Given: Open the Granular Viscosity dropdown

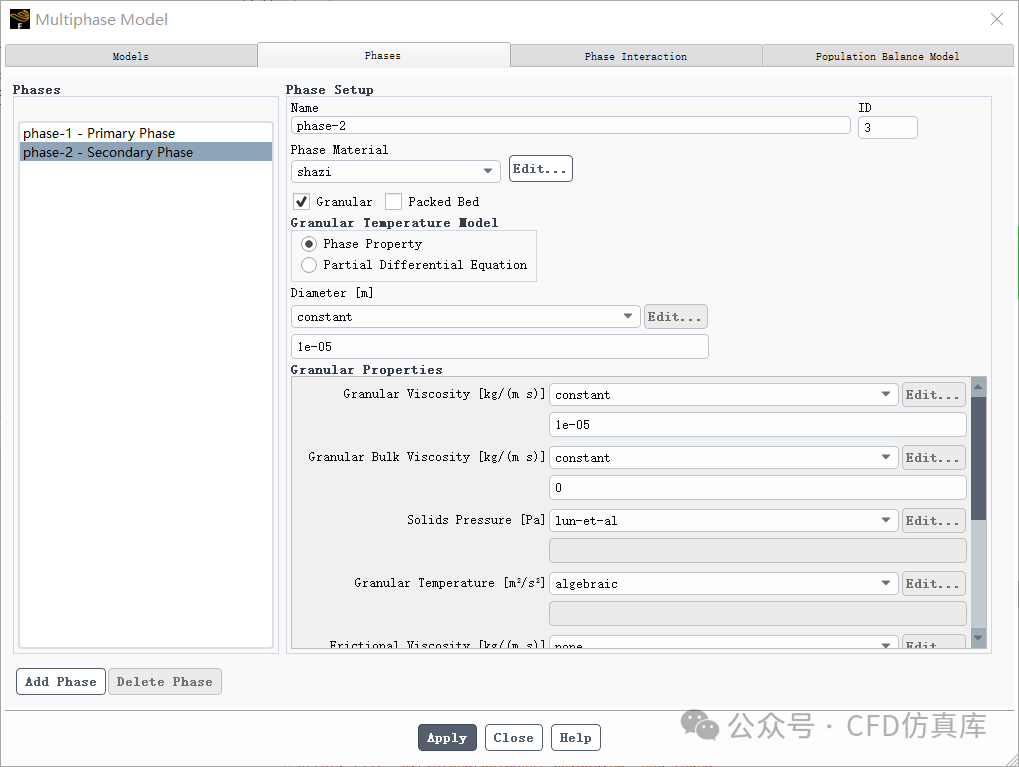Looking at the screenshot, I should [723, 395].
